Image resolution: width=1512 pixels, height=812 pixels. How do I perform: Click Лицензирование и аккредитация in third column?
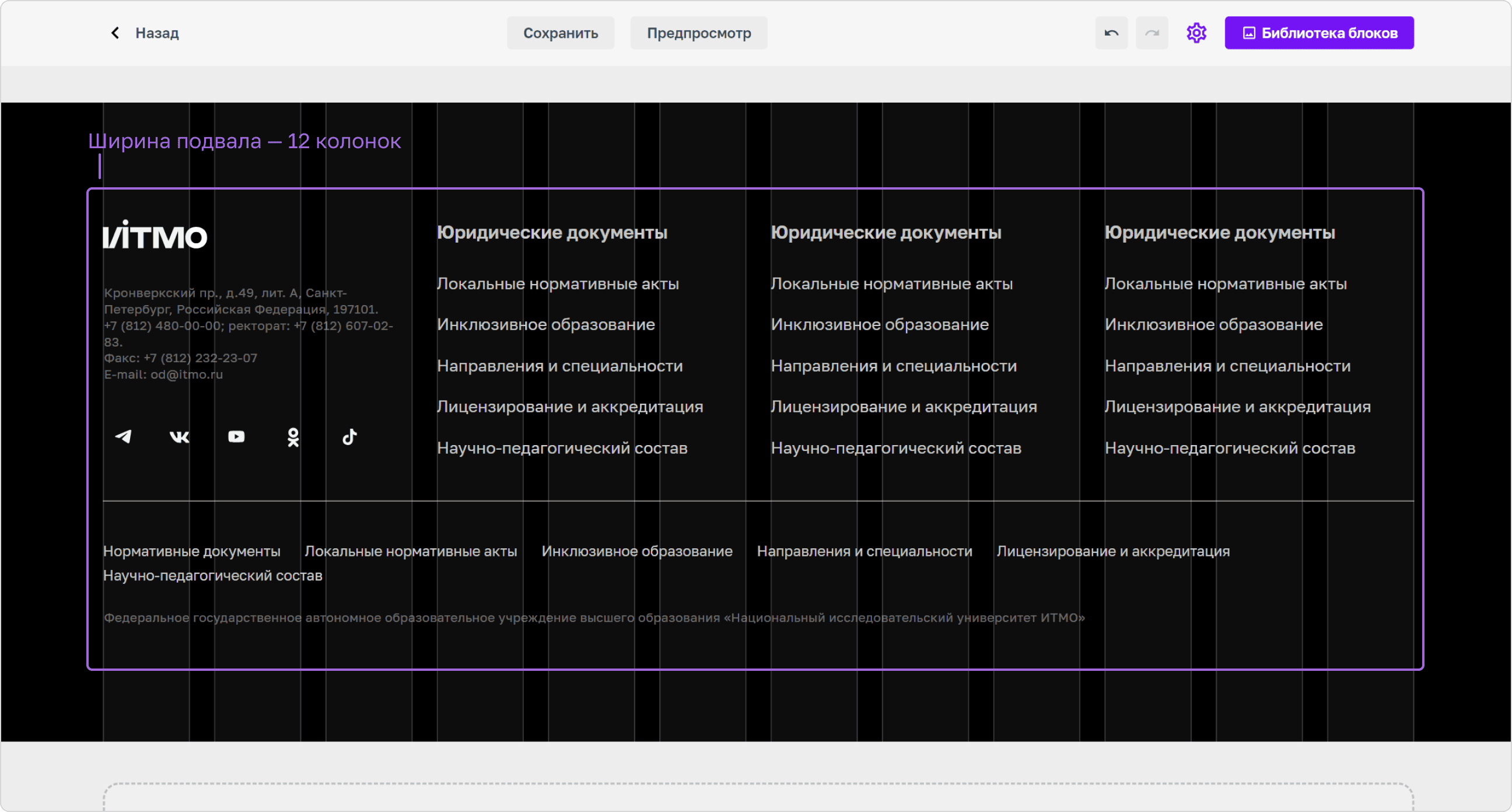1238,407
